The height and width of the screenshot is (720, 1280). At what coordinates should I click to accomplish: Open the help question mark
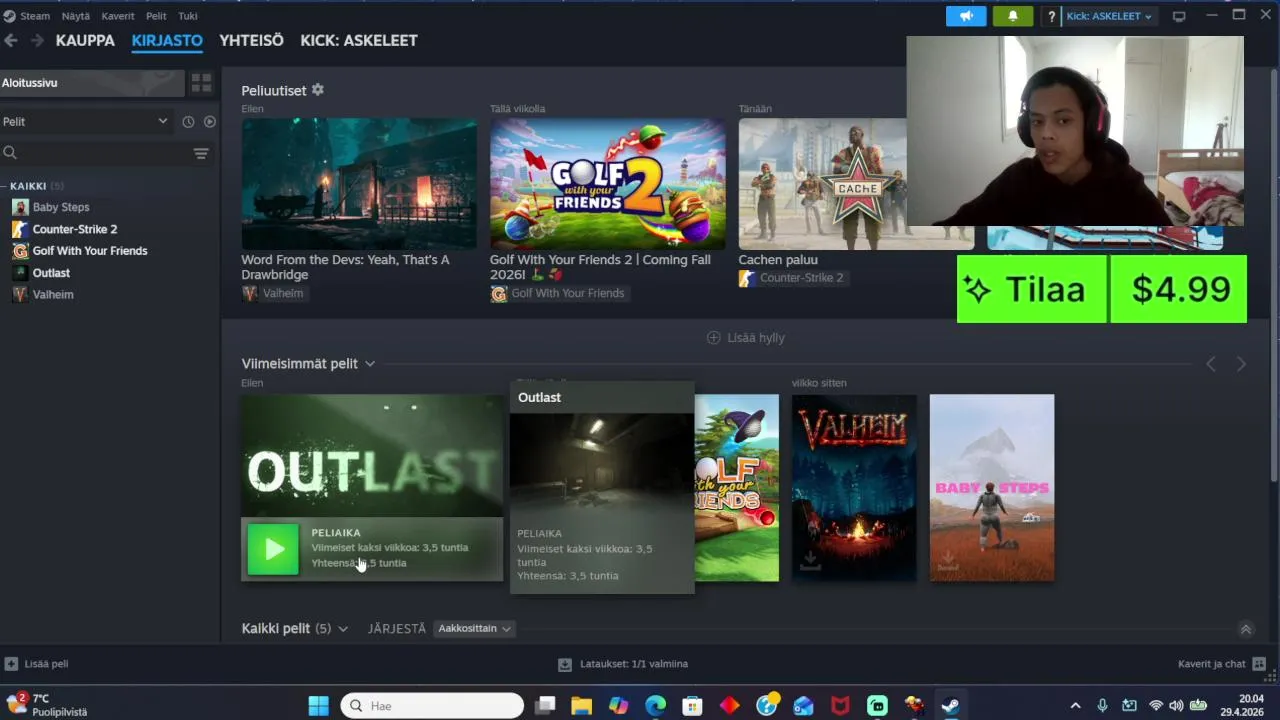(x=1051, y=16)
